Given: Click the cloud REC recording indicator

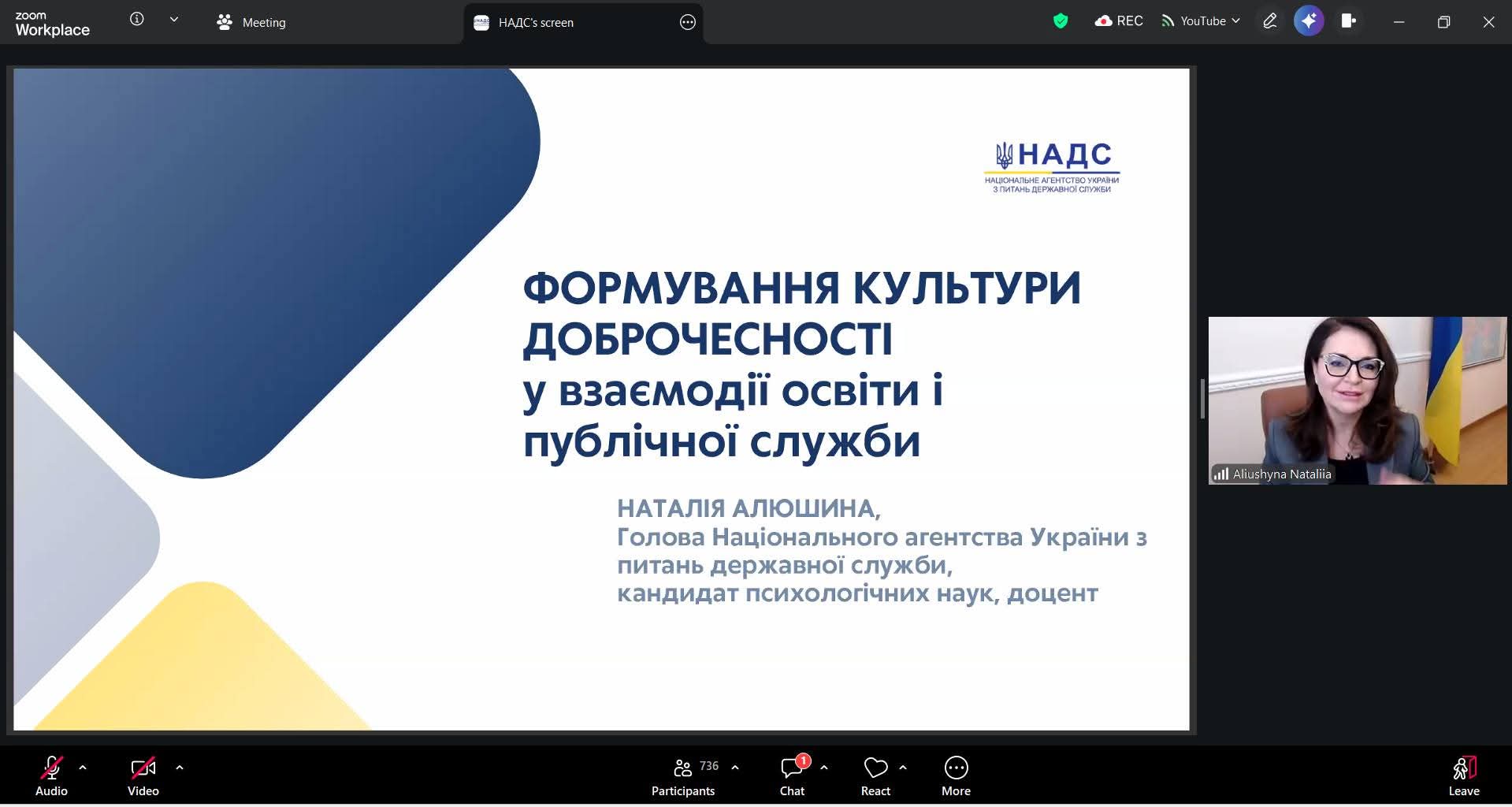Looking at the screenshot, I should point(1119,21).
